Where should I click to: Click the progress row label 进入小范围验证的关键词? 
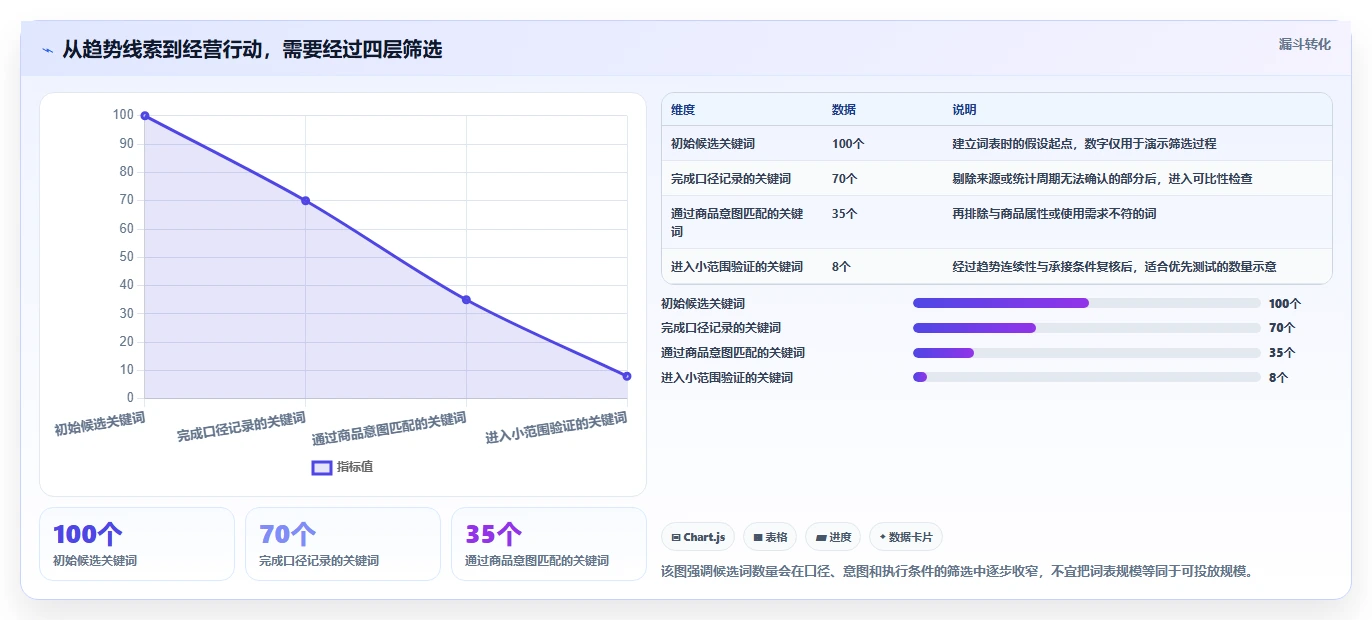pos(727,378)
